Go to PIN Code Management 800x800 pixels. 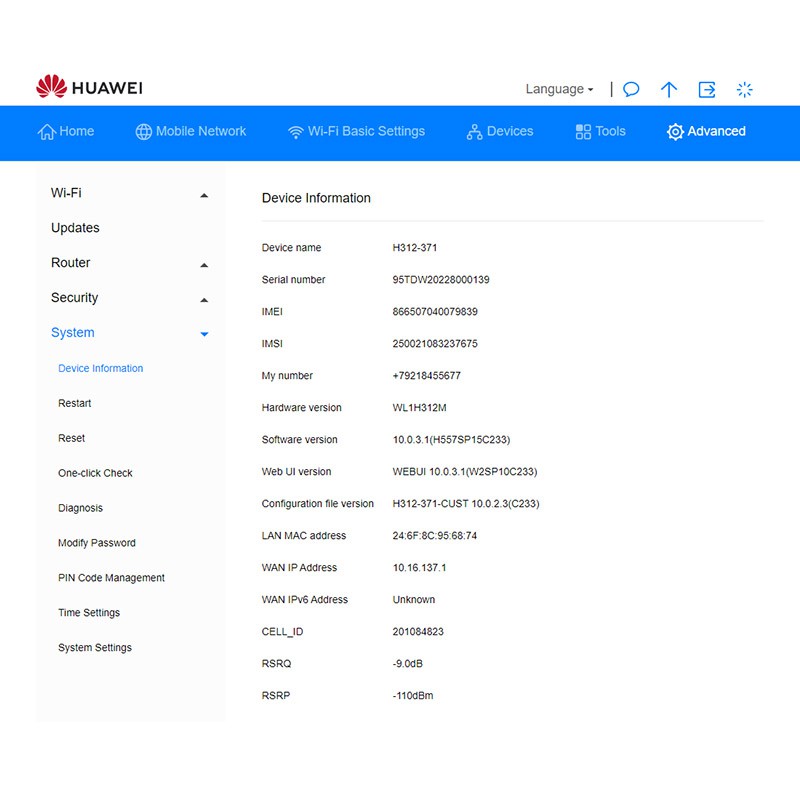point(111,578)
